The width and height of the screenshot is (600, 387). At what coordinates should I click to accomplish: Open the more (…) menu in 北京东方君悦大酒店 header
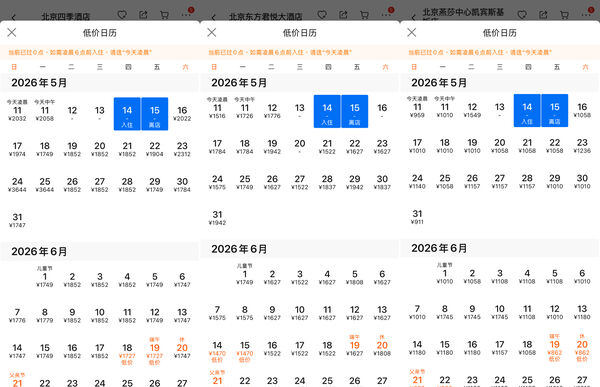click(386, 15)
